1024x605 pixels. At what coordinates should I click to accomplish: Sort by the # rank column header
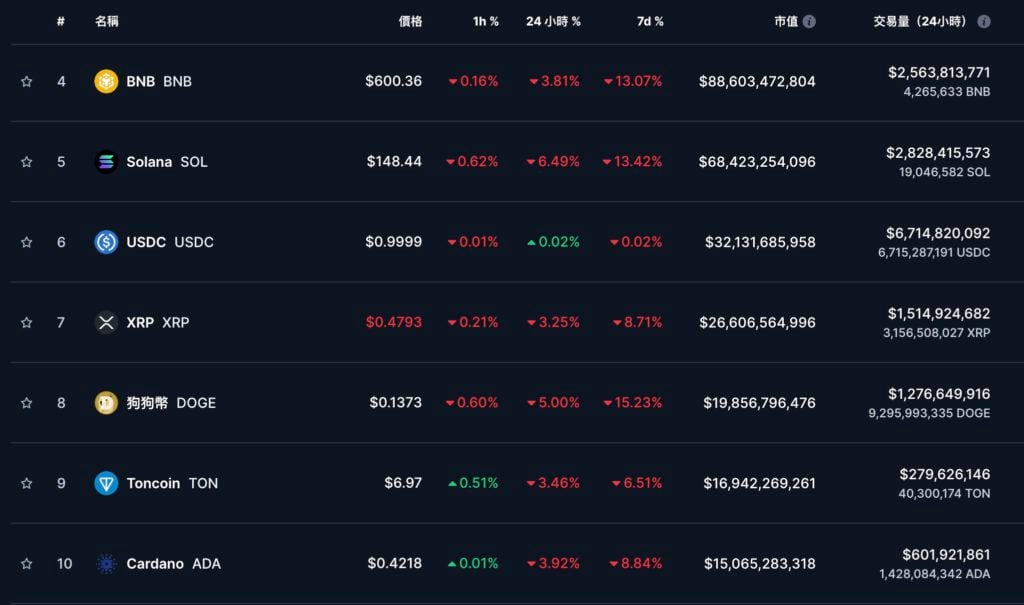pos(61,21)
